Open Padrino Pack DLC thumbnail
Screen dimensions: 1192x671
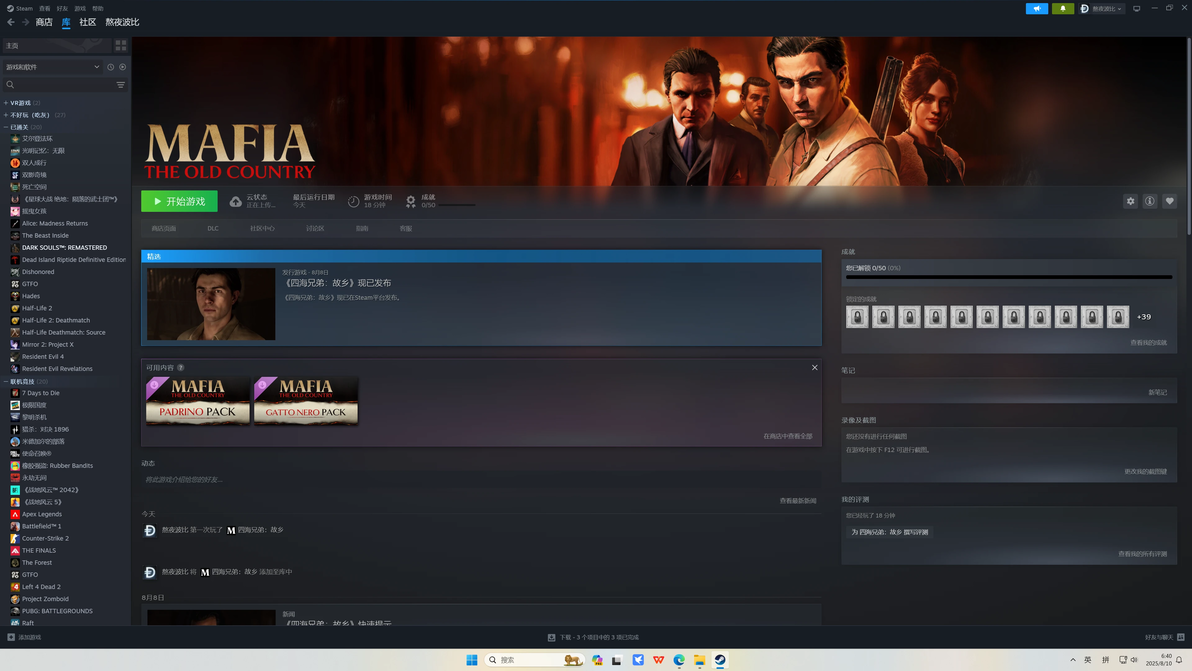point(198,400)
